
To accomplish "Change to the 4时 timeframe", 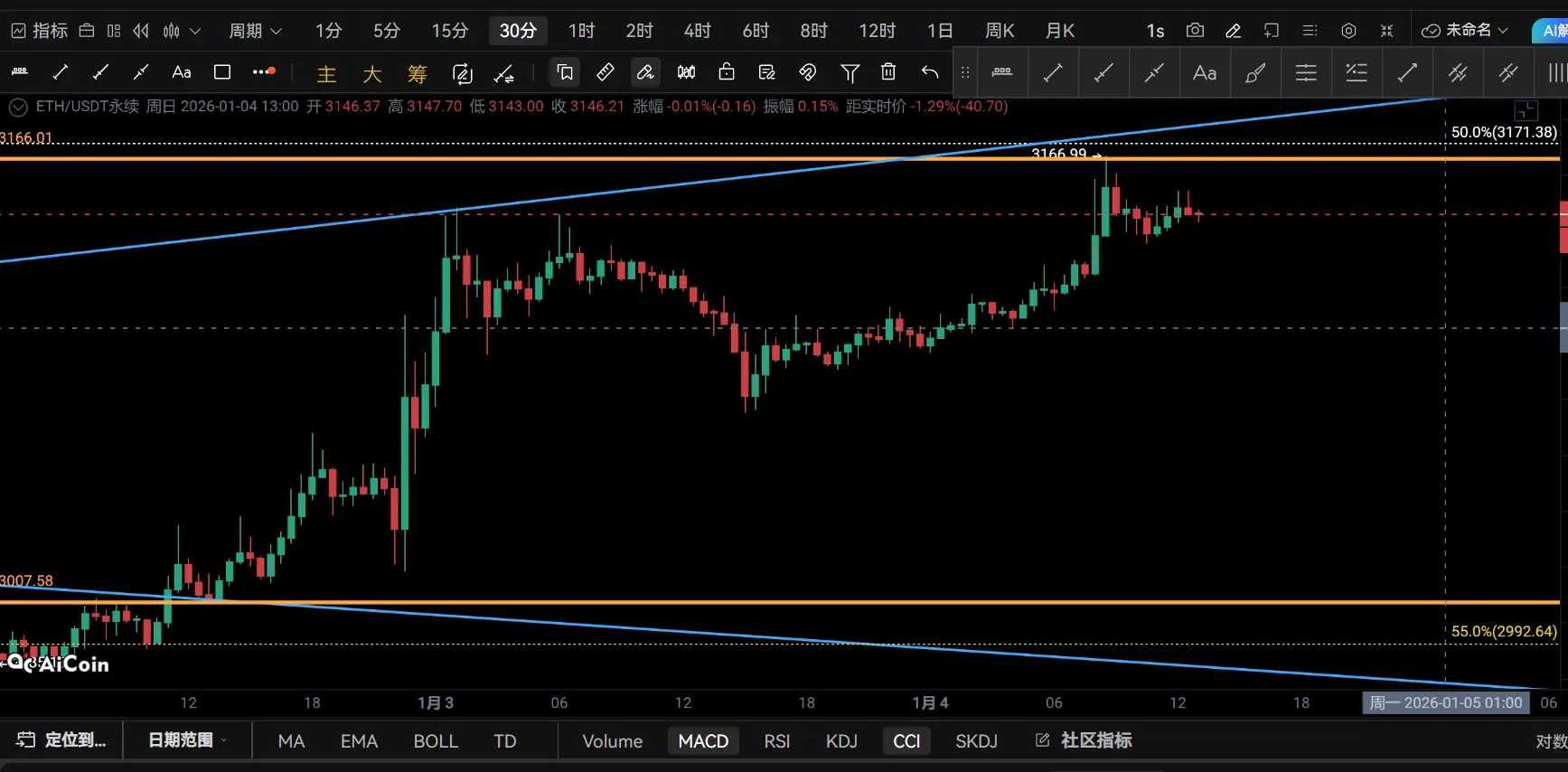I will [698, 31].
